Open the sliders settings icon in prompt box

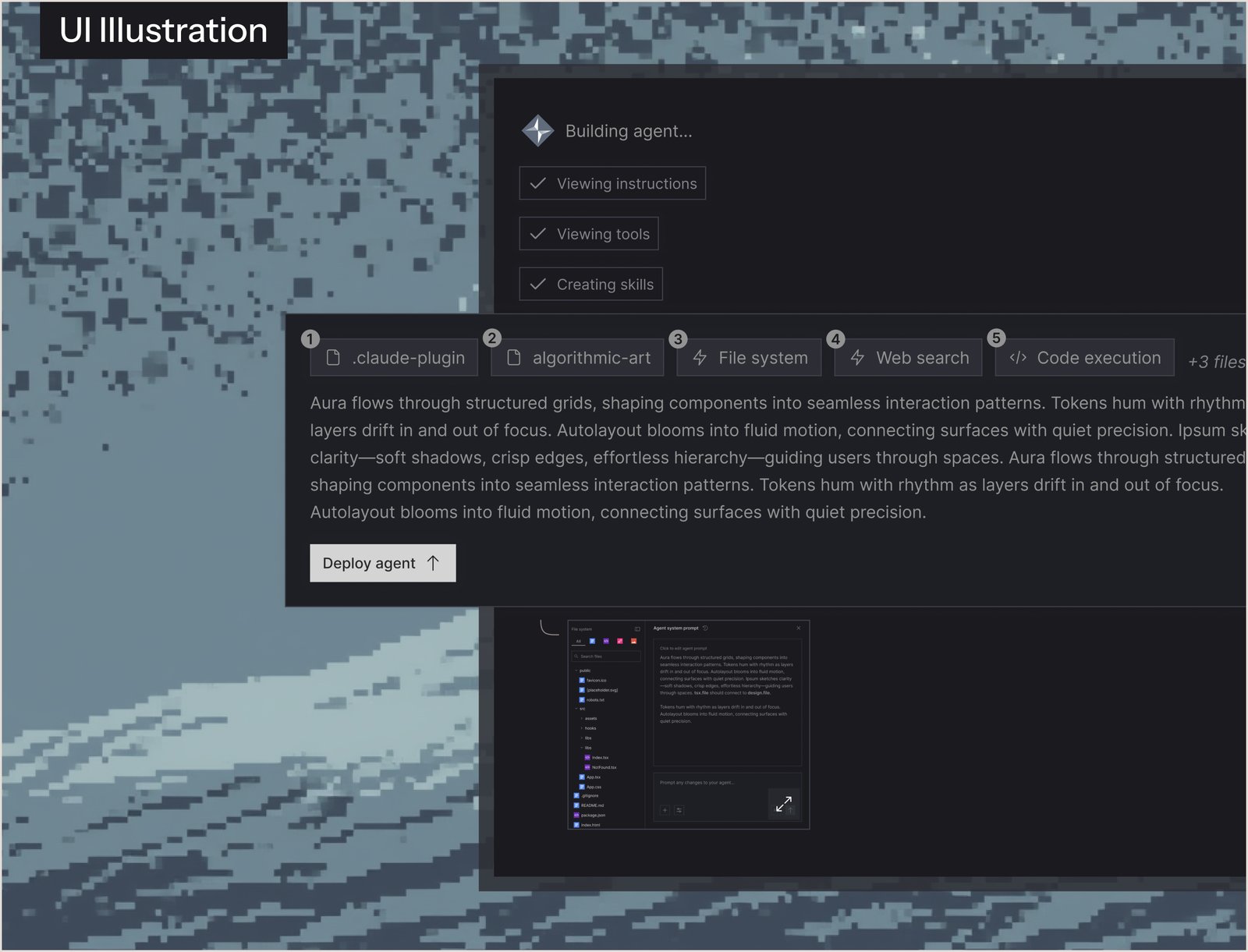point(679,810)
